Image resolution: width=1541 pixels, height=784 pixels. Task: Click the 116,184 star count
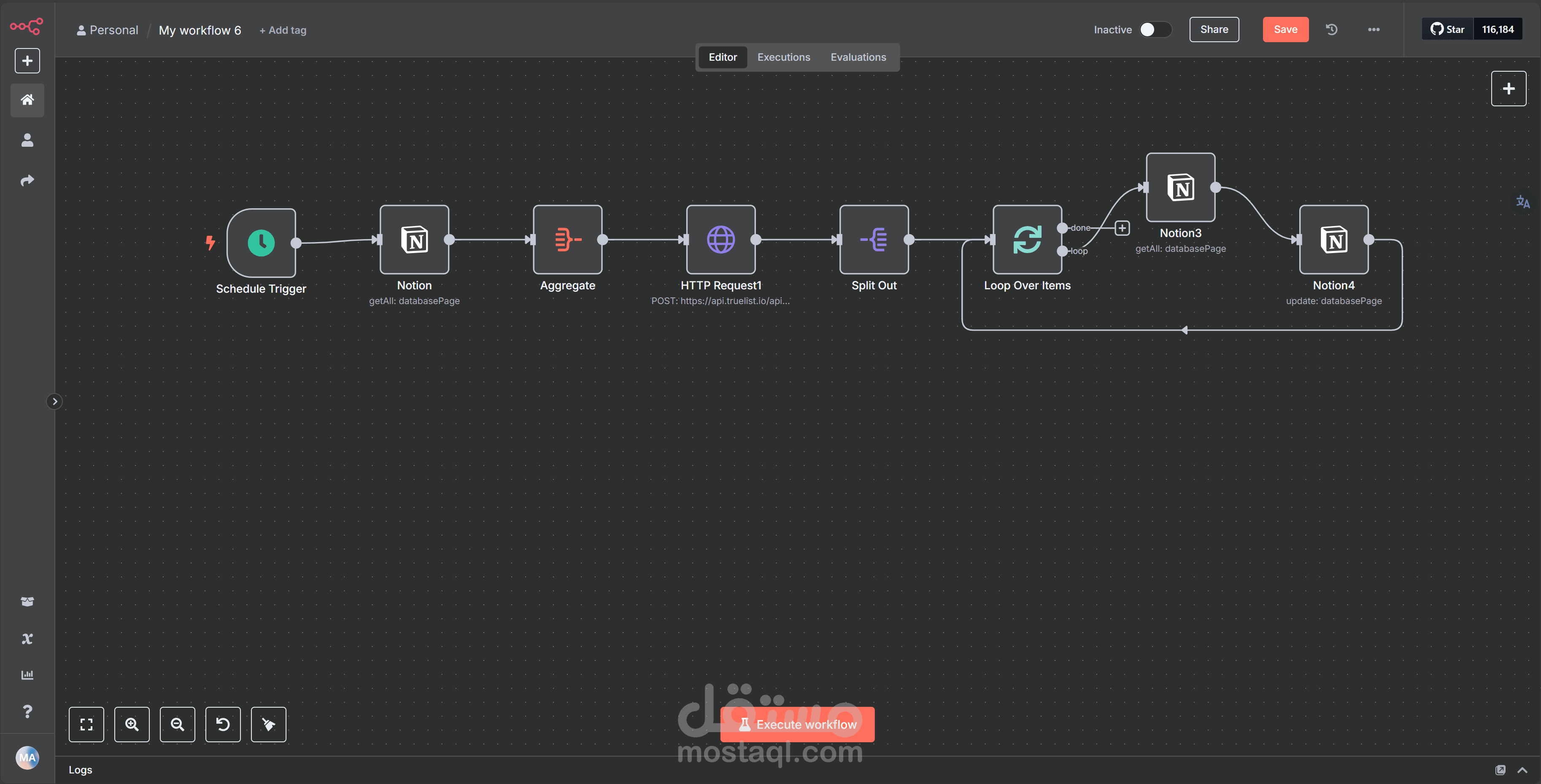pos(1497,29)
